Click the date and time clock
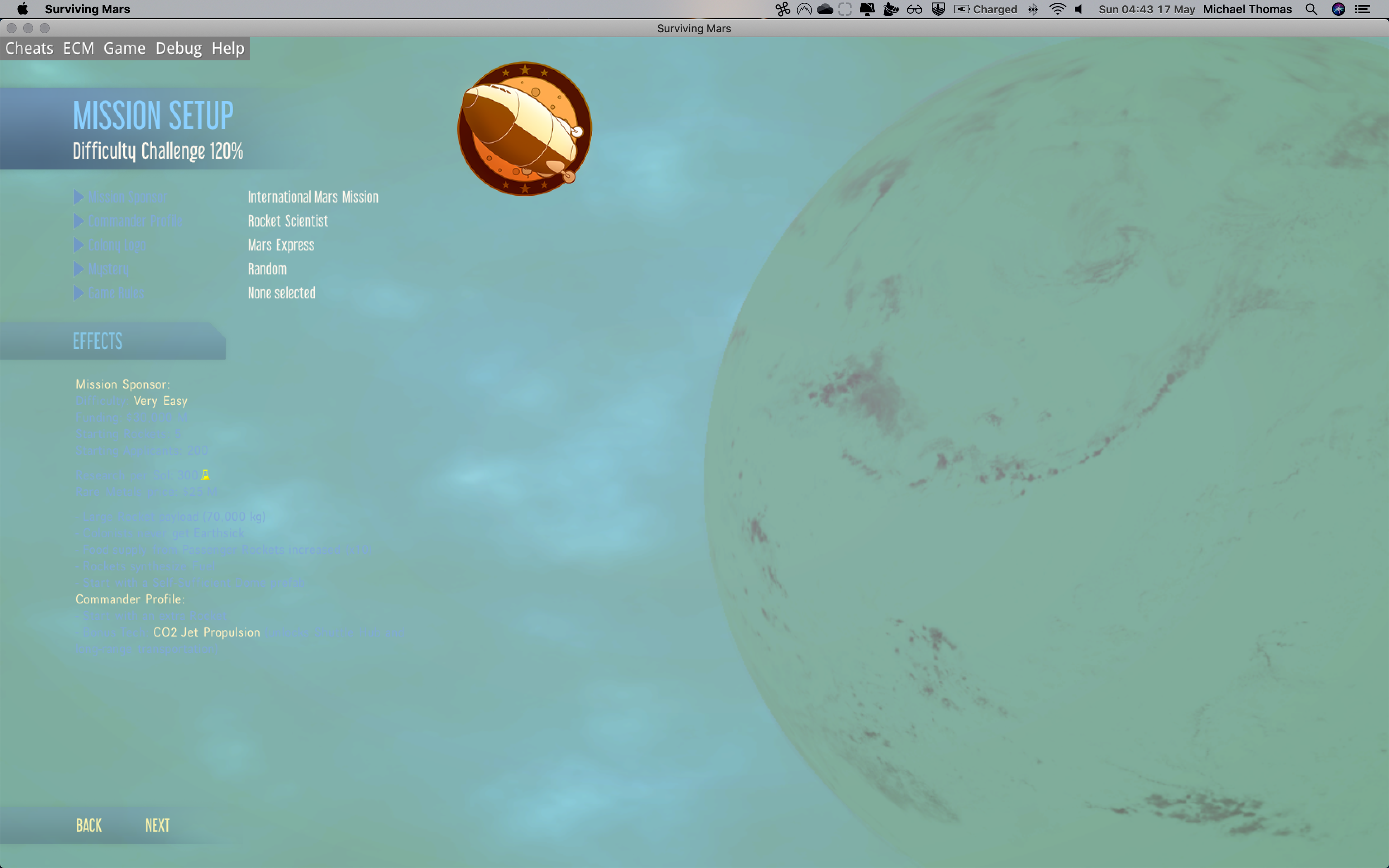 point(1146,9)
